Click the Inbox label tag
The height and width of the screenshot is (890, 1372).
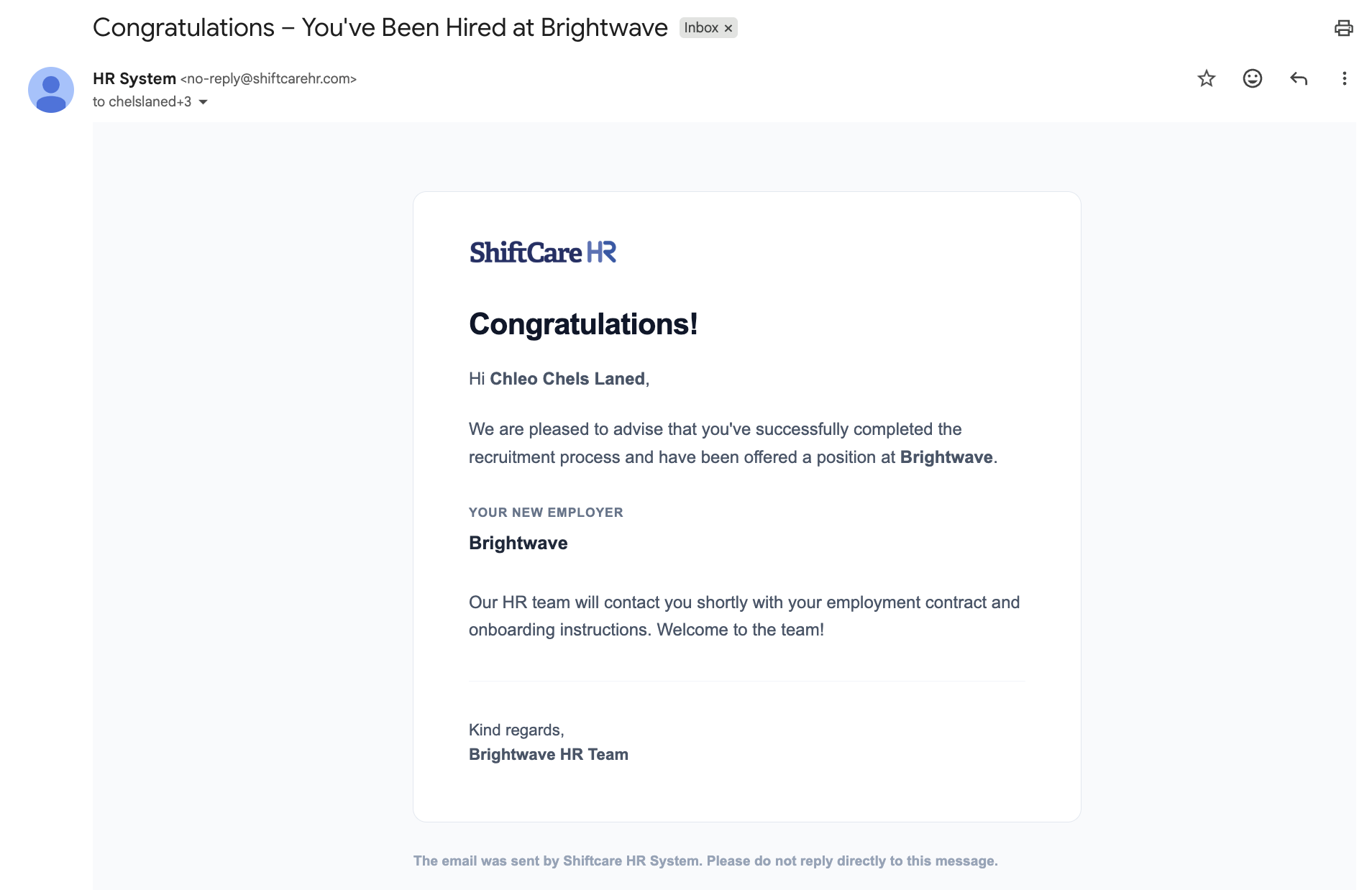(703, 27)
